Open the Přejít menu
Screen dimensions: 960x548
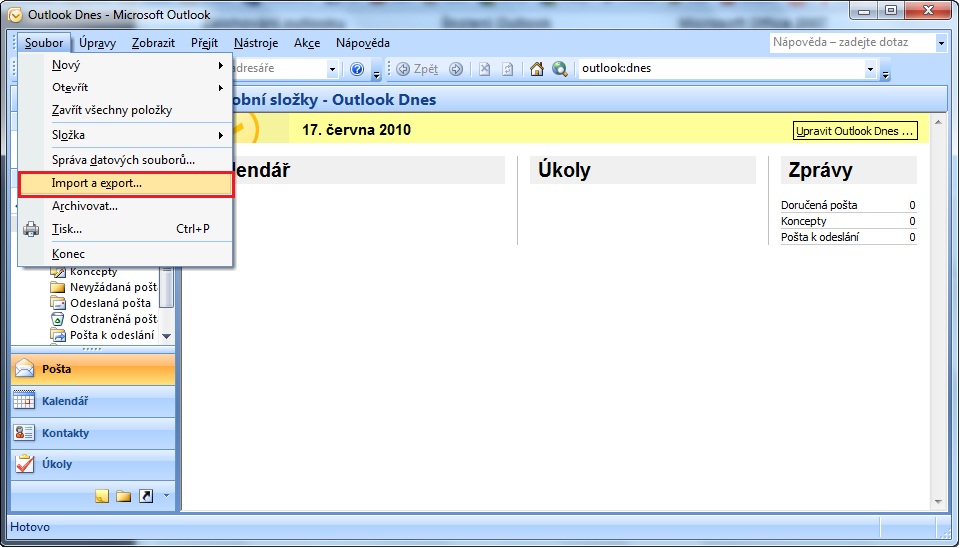click(x=204, y=43)
